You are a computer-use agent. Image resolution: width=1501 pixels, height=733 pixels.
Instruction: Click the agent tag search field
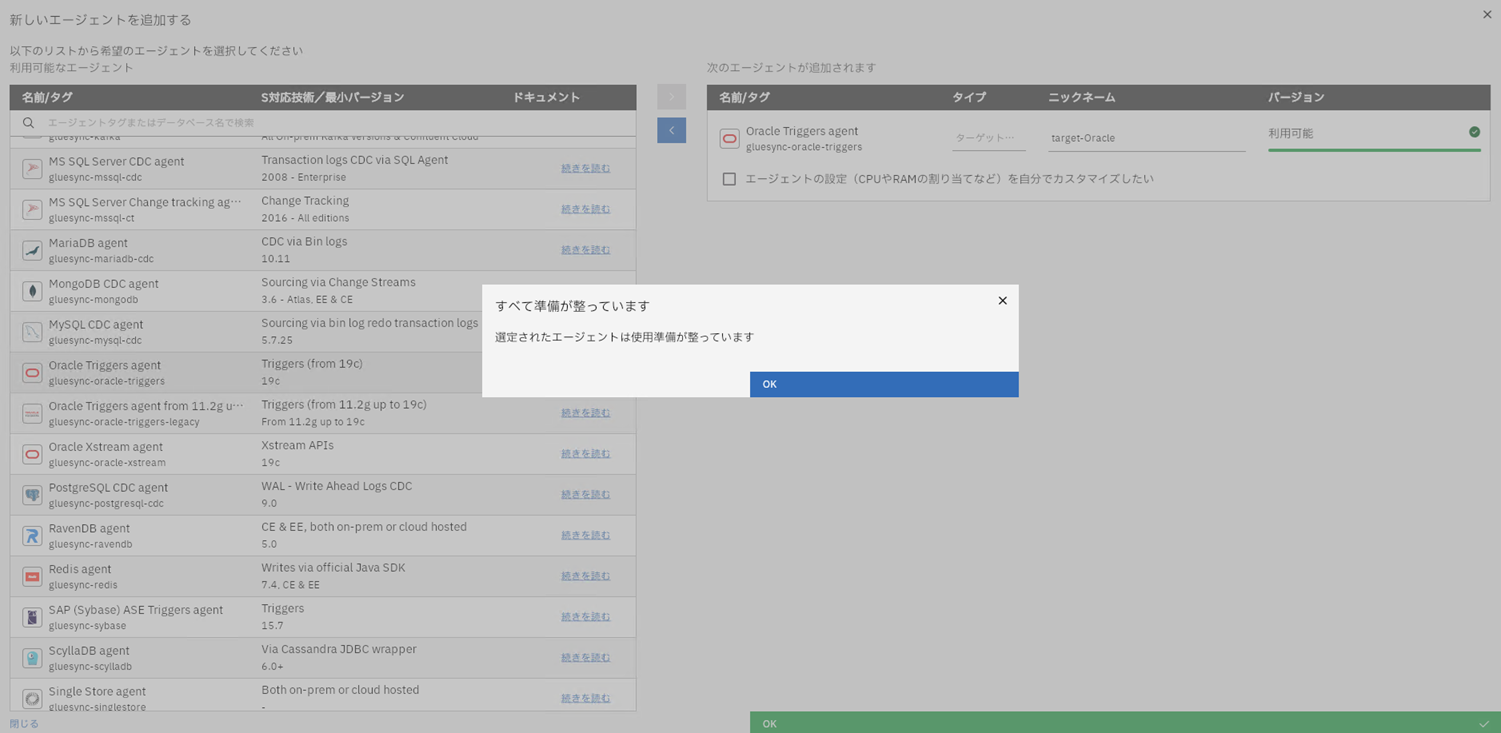(x=330, y=123)
